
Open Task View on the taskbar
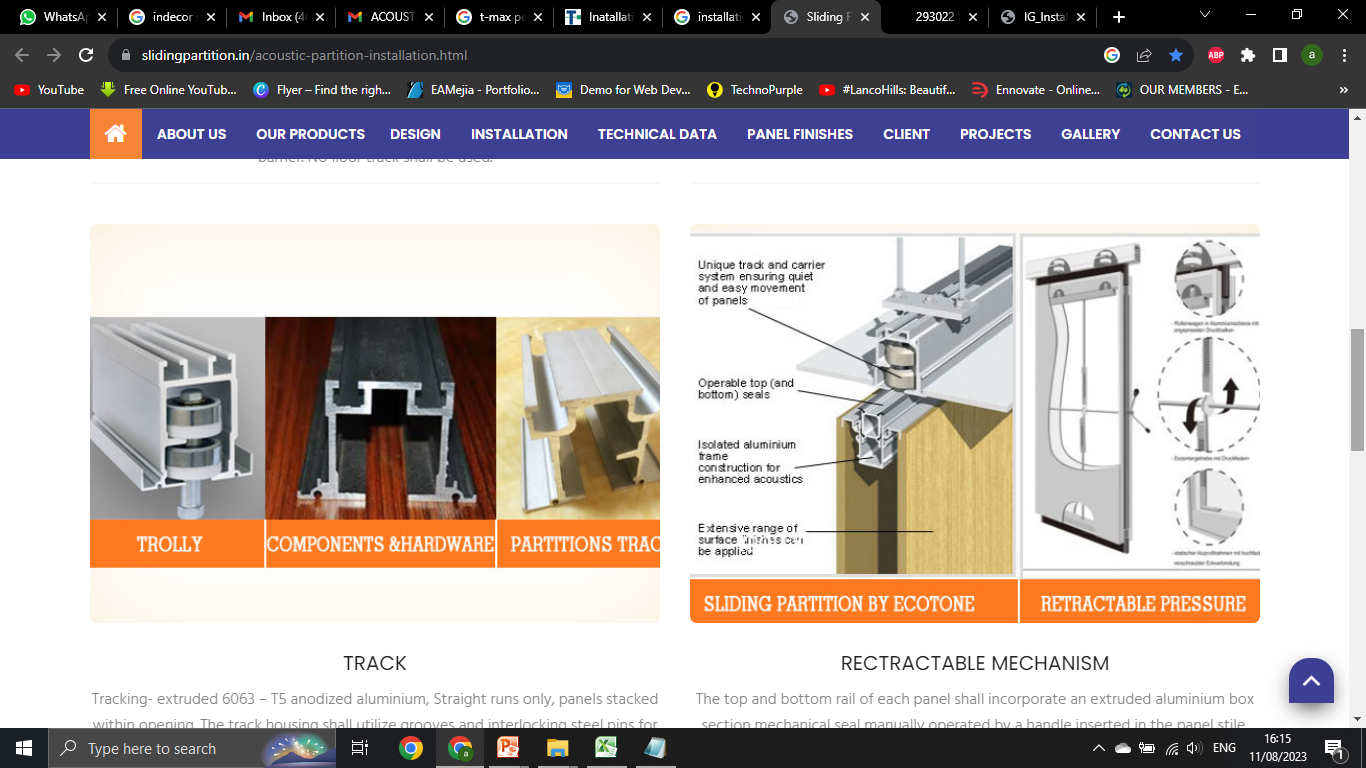click(360, 748)
